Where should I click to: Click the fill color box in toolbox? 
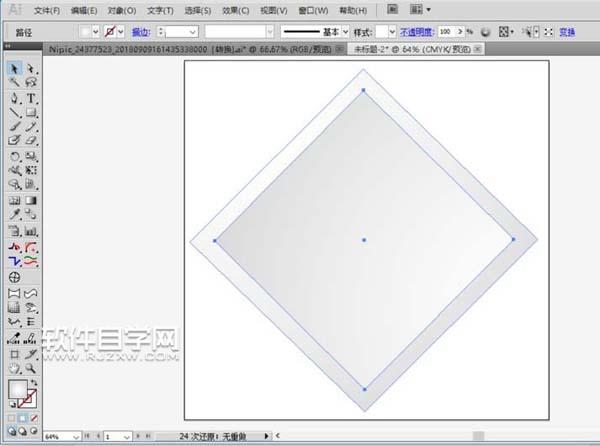click(18, 389)
